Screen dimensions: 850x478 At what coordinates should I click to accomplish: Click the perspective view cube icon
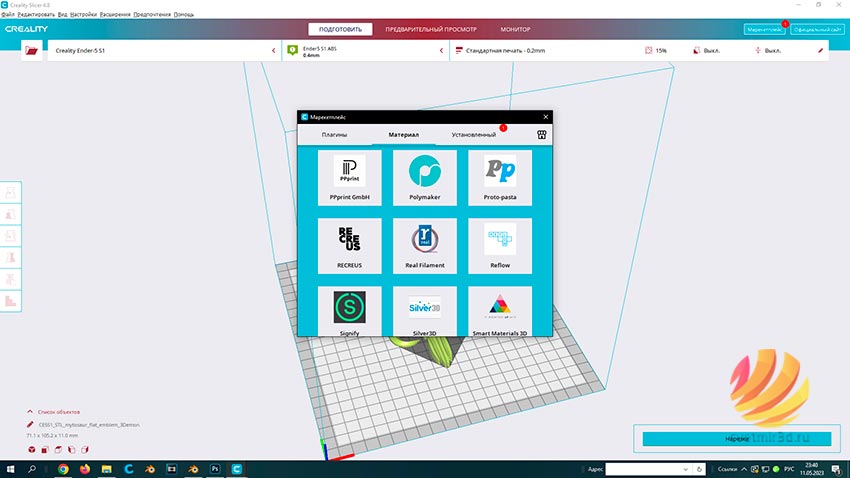[32, 449]
